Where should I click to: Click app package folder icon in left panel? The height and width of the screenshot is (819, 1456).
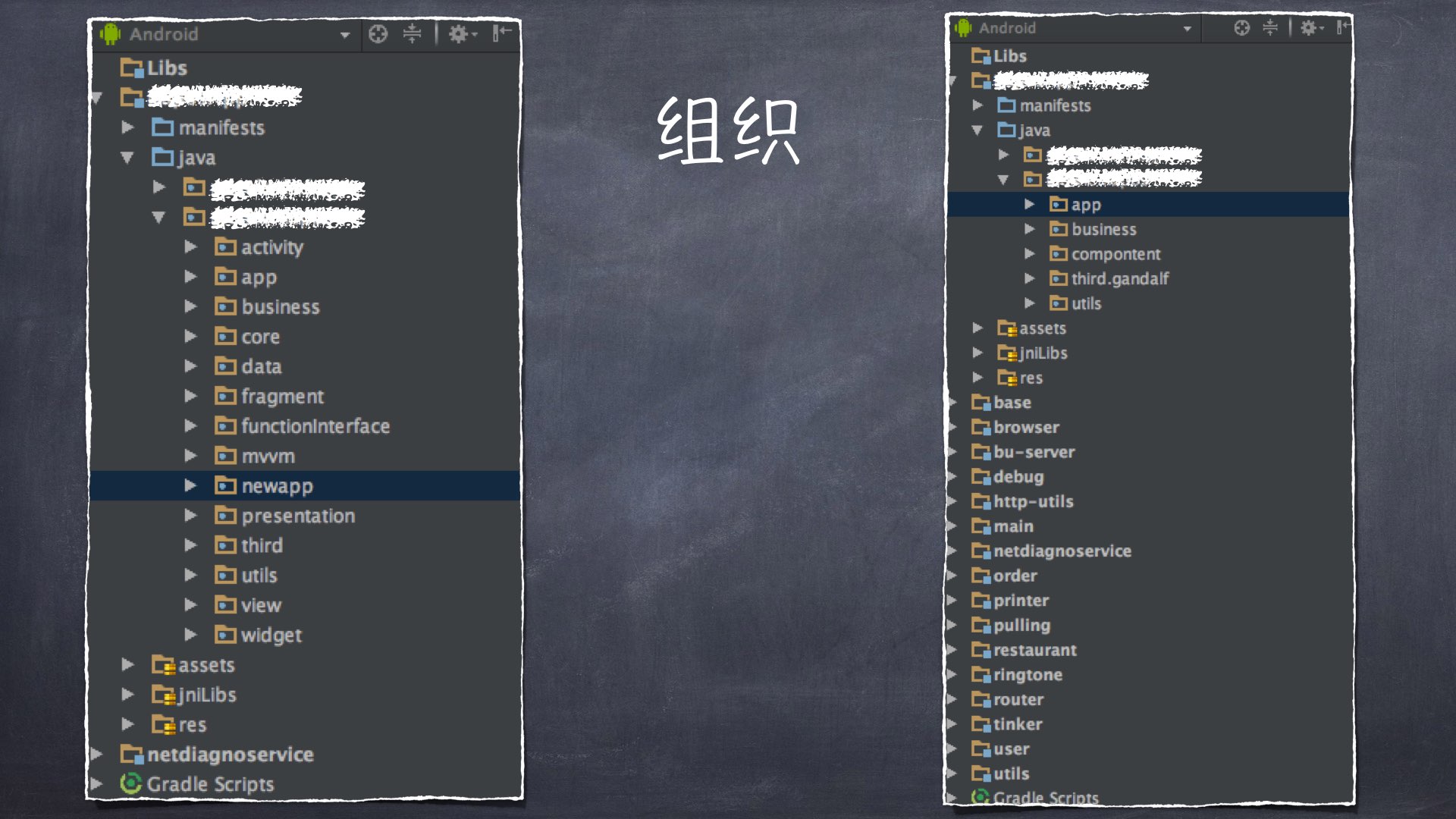[x=225, y=277]
